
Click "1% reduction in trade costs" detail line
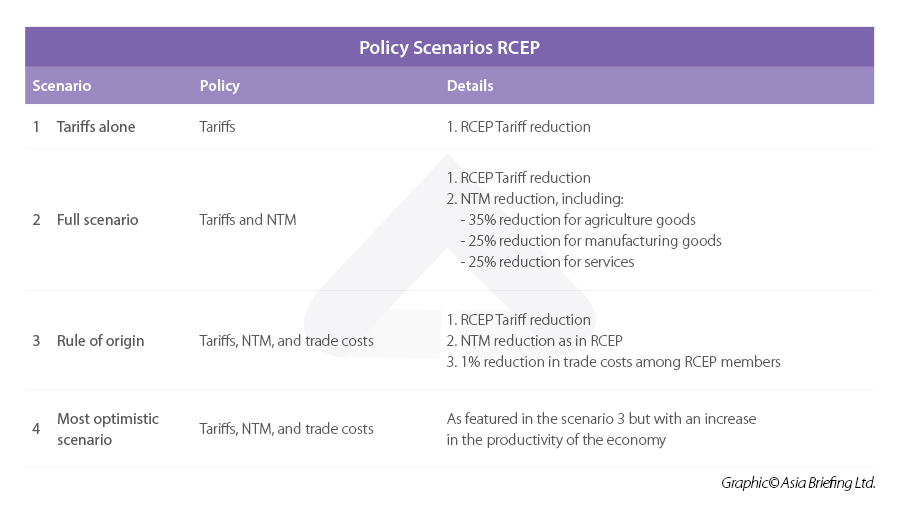point(613,362)
